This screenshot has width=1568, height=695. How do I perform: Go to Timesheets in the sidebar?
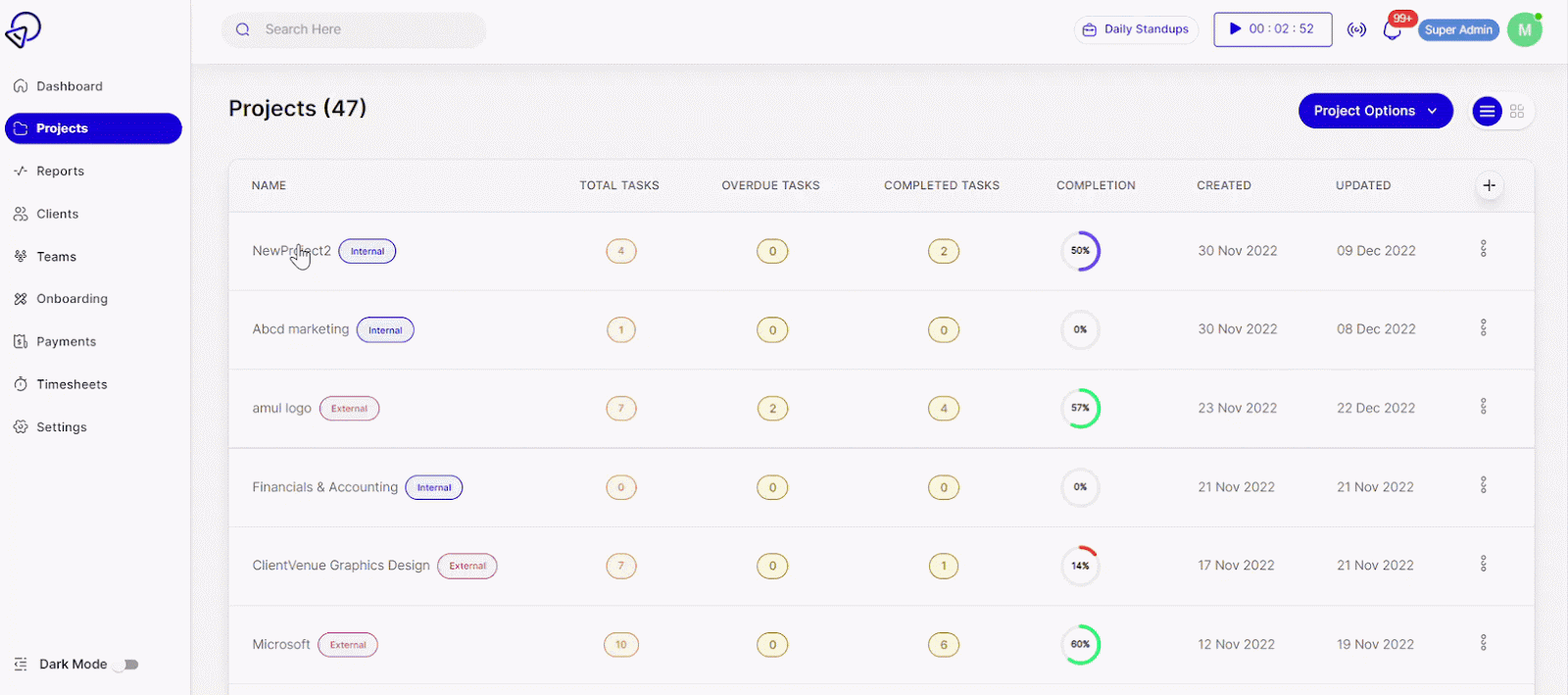click(x=72, y=384)
